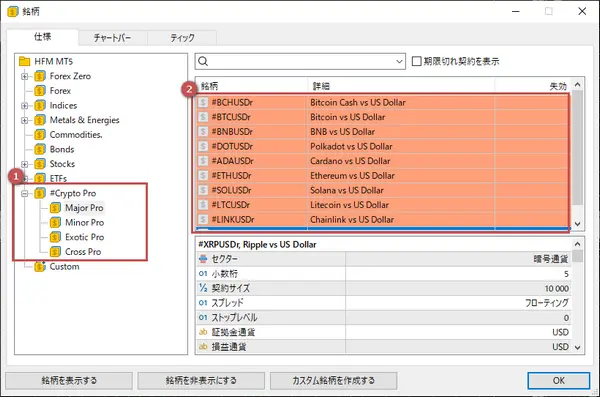Click the Metals & Energies group icon
The image size is (600, 397).
point(40,120)
